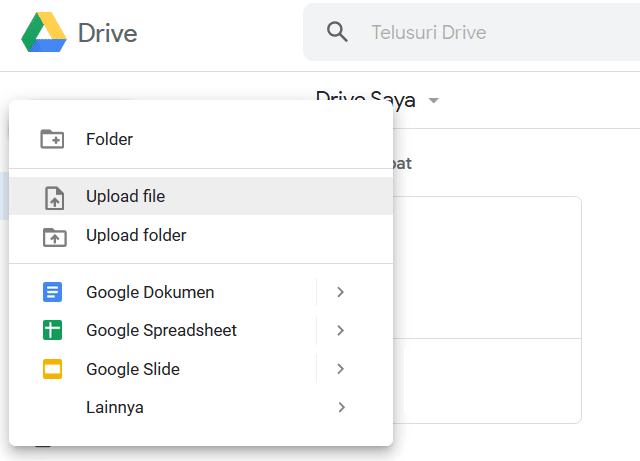Select Google Spreadsheet menu item
The height and width of the screenshot is (461, 640).
(x=161, y=330)
